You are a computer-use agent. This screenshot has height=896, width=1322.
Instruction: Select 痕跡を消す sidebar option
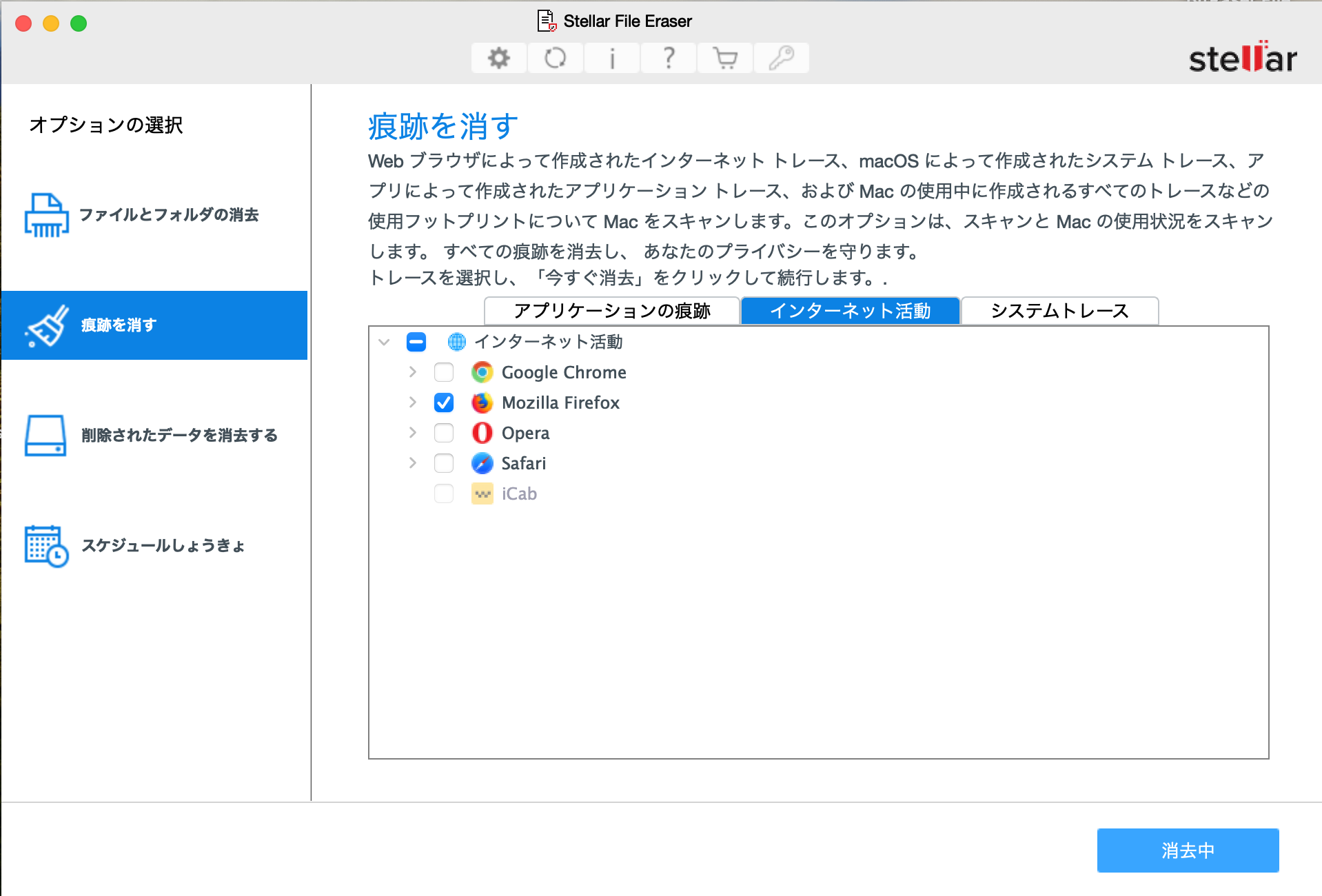[x=154, y=325]
